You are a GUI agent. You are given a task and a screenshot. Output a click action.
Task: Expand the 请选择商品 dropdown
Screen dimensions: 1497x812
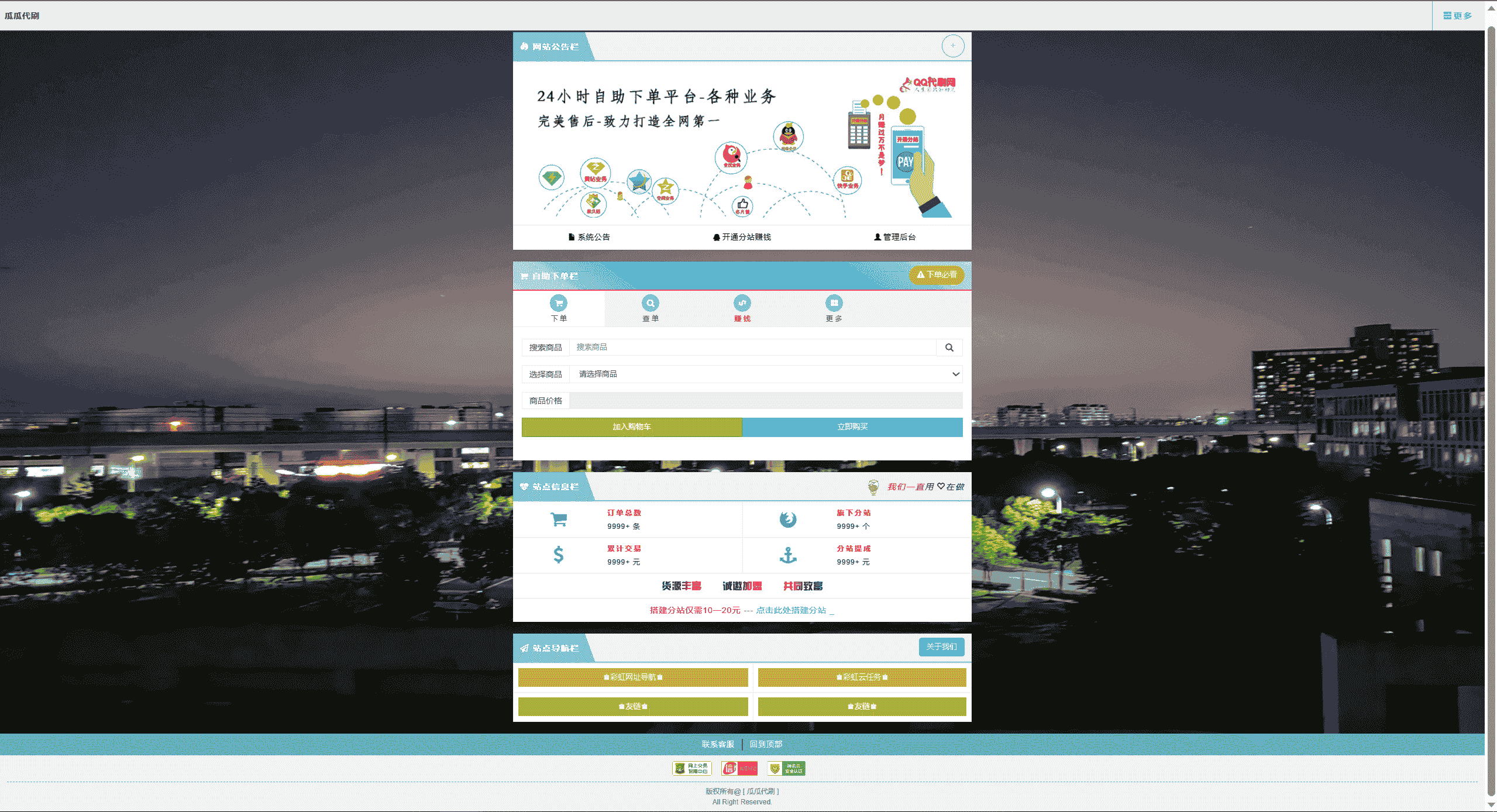point(766,374)
